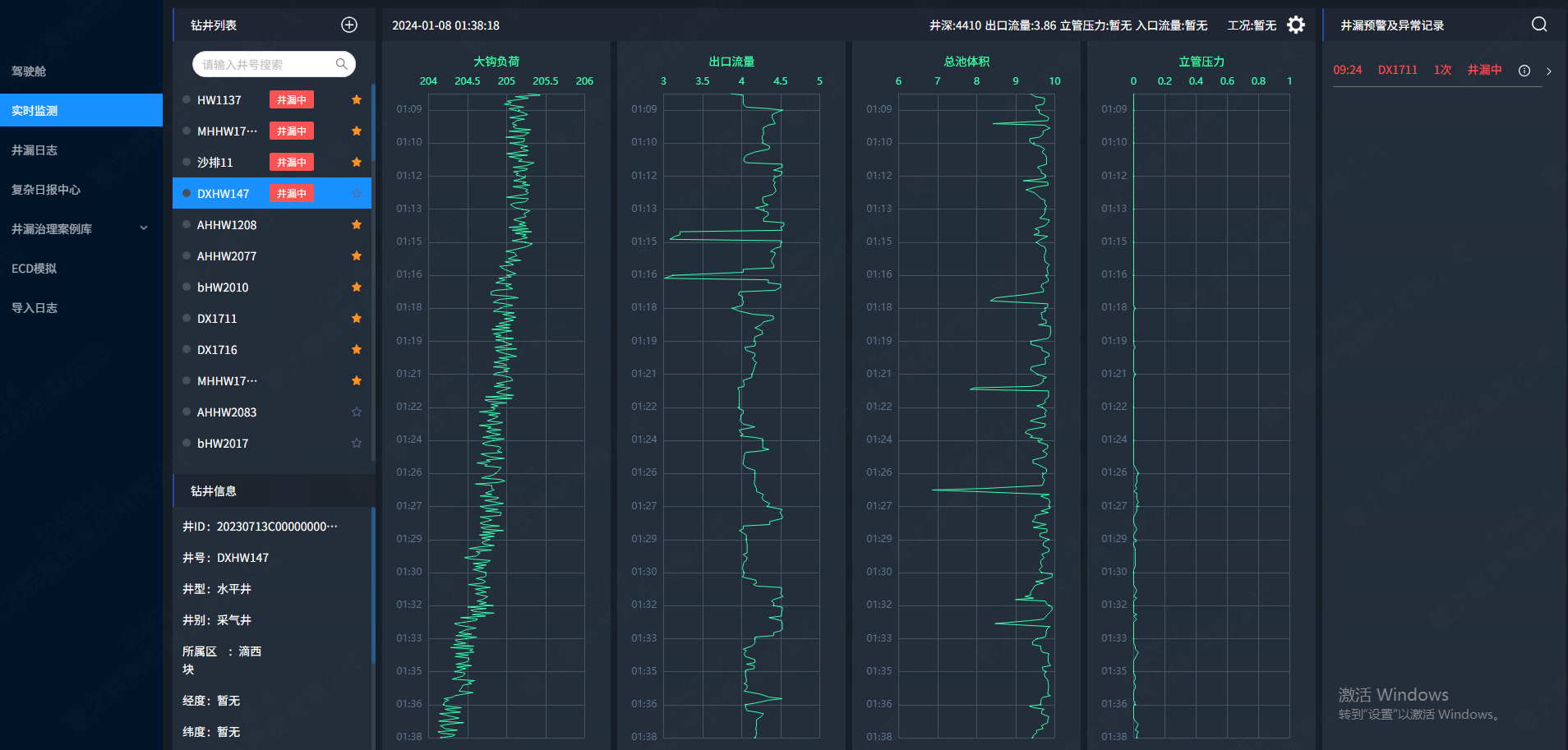
Task: Select well bHW2017
Action: 272,443
